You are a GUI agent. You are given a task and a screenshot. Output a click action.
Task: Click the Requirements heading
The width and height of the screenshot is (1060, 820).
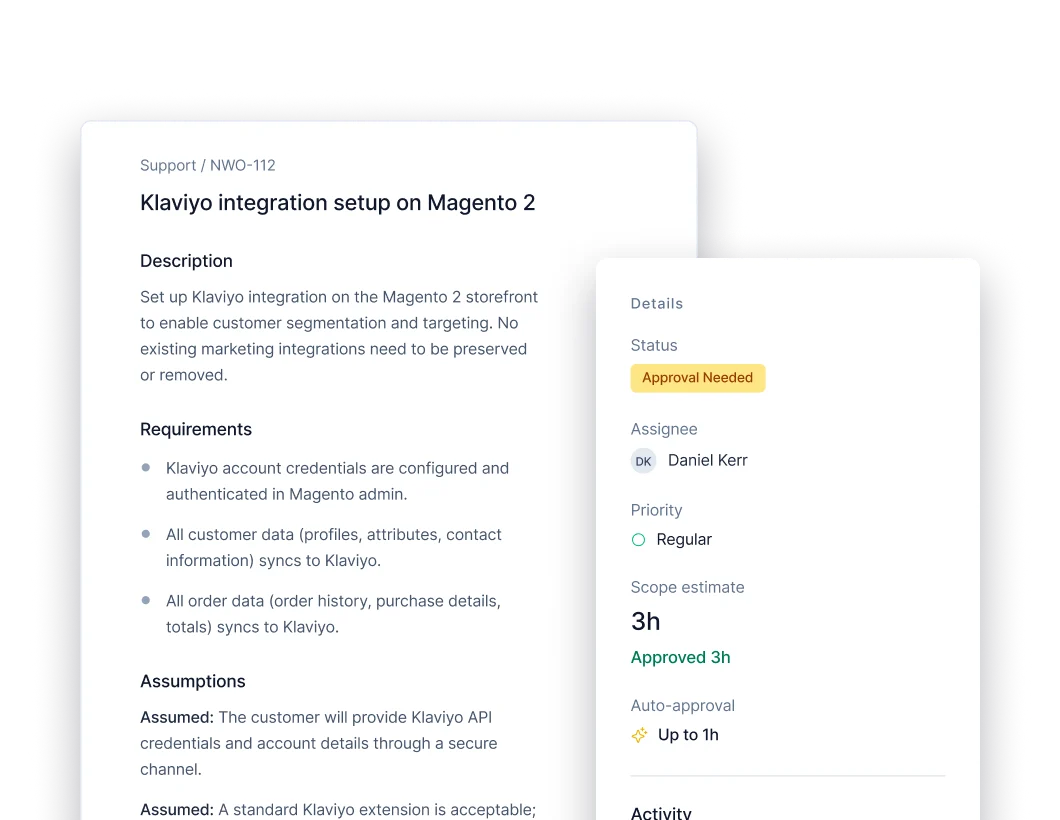(195, 429)
